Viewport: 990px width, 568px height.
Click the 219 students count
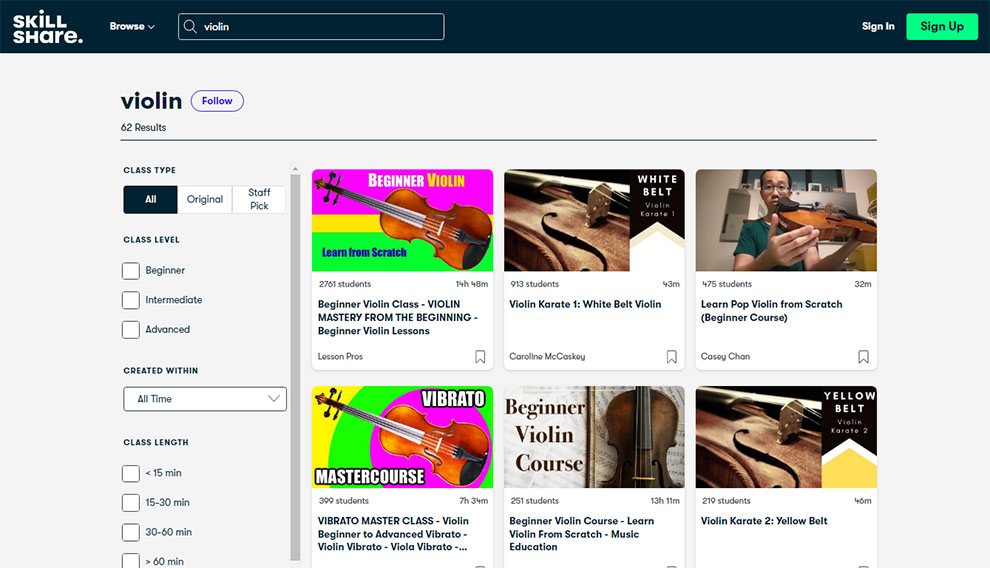(x=726, y=500)
